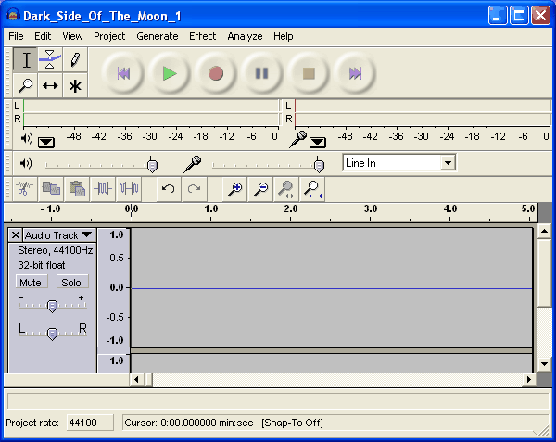This screenshot has width=556, height=442.
Task: Open the Analyze menu
Action: point(245,36)
